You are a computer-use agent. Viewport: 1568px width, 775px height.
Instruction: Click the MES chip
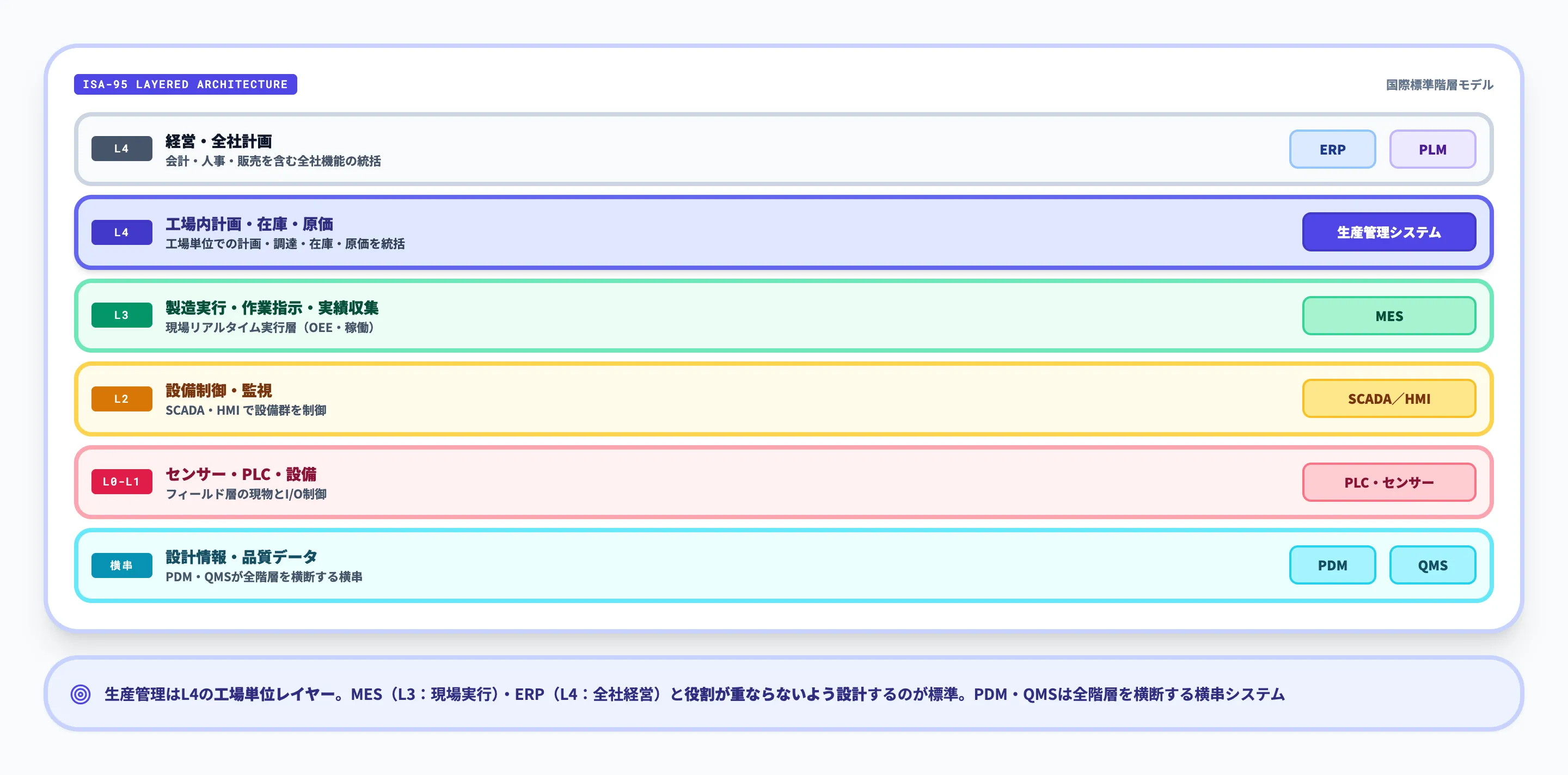pos(1388,316)
